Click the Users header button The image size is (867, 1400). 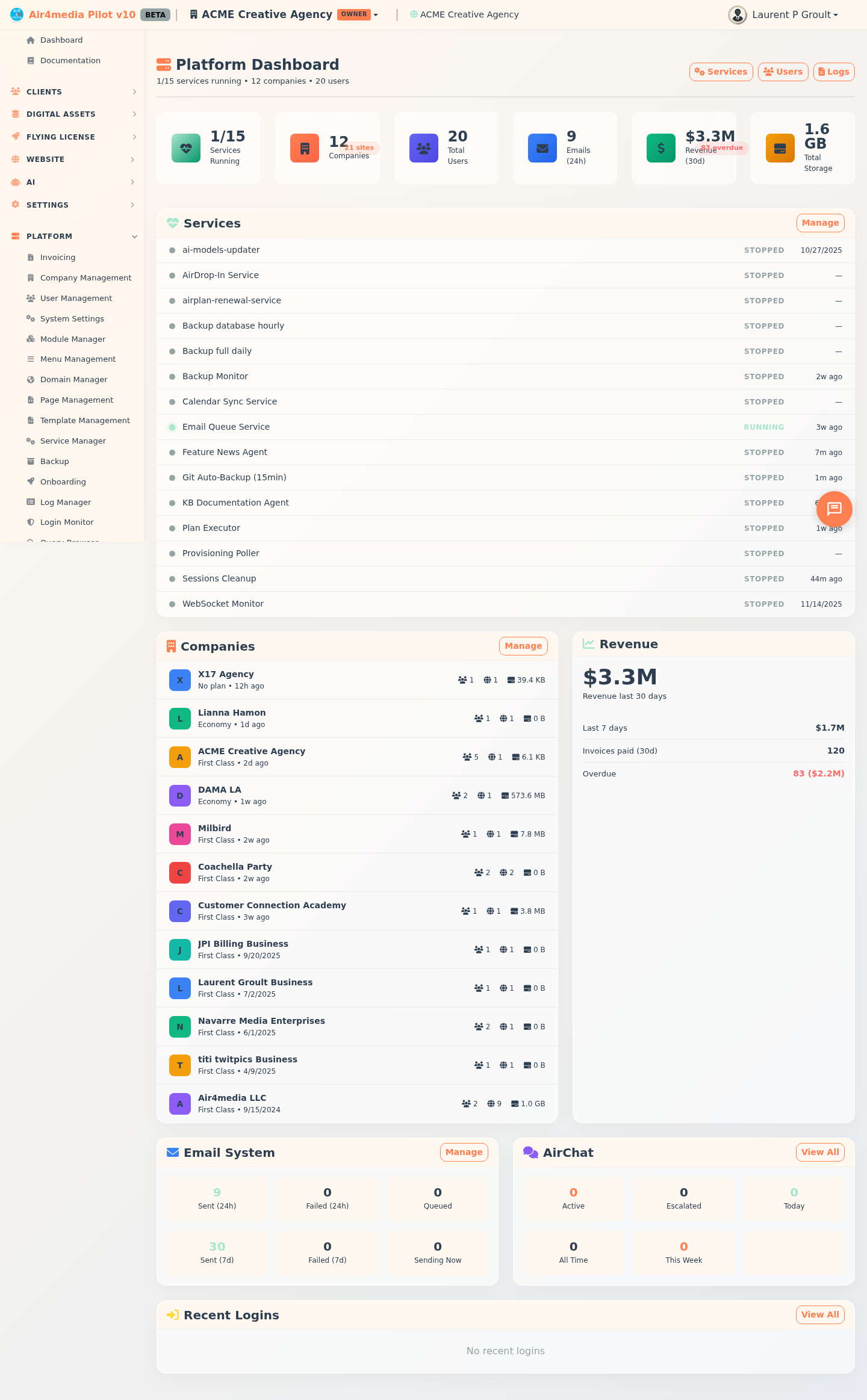pos(783,72)
